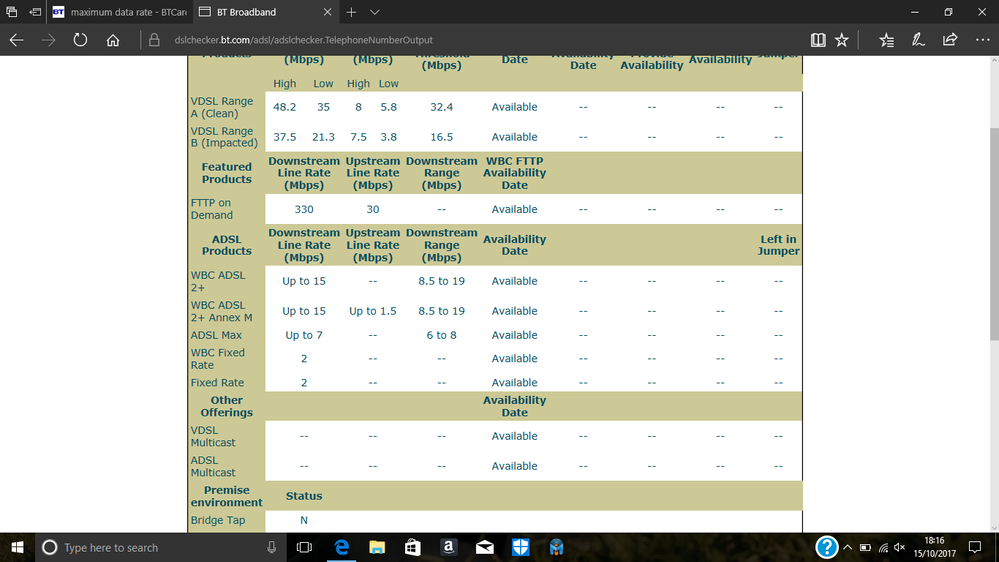Click the page vertical scrollbar thumb

(x=994, y=234)
